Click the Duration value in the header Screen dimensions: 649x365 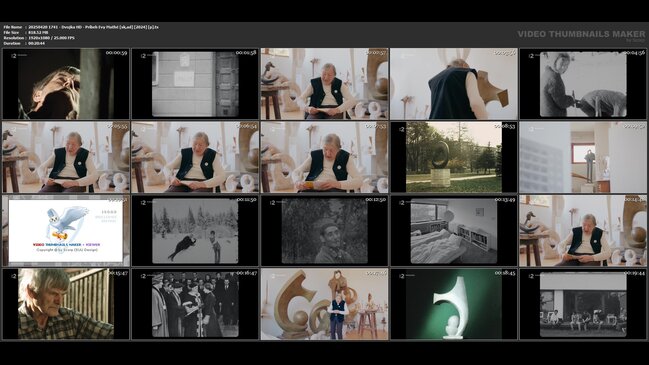(37, 43)
